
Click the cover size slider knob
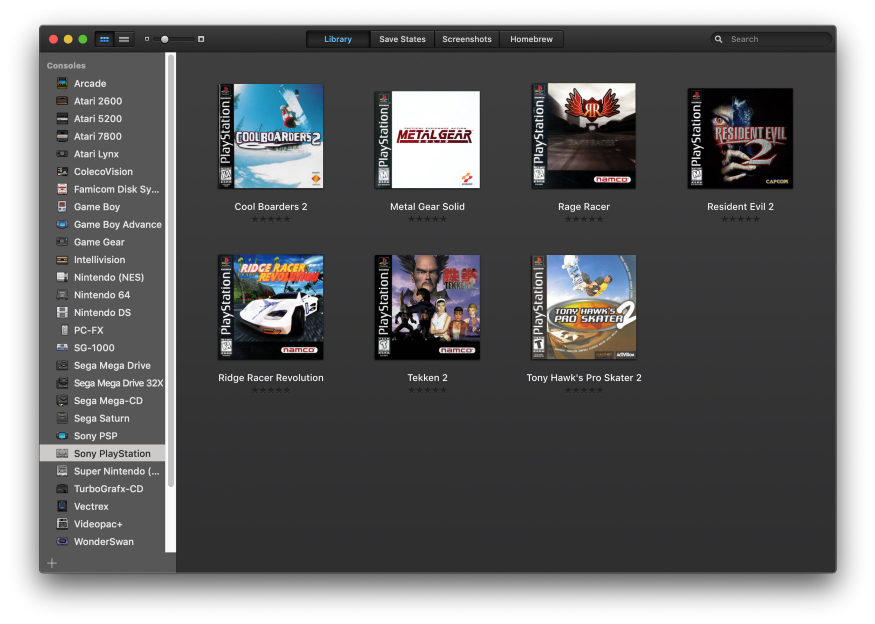coord(165,39)
